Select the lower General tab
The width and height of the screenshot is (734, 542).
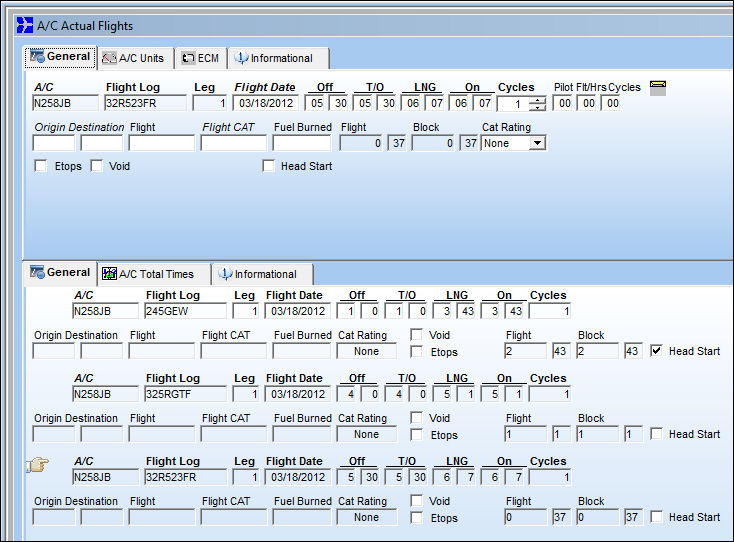tap(60, 272)
